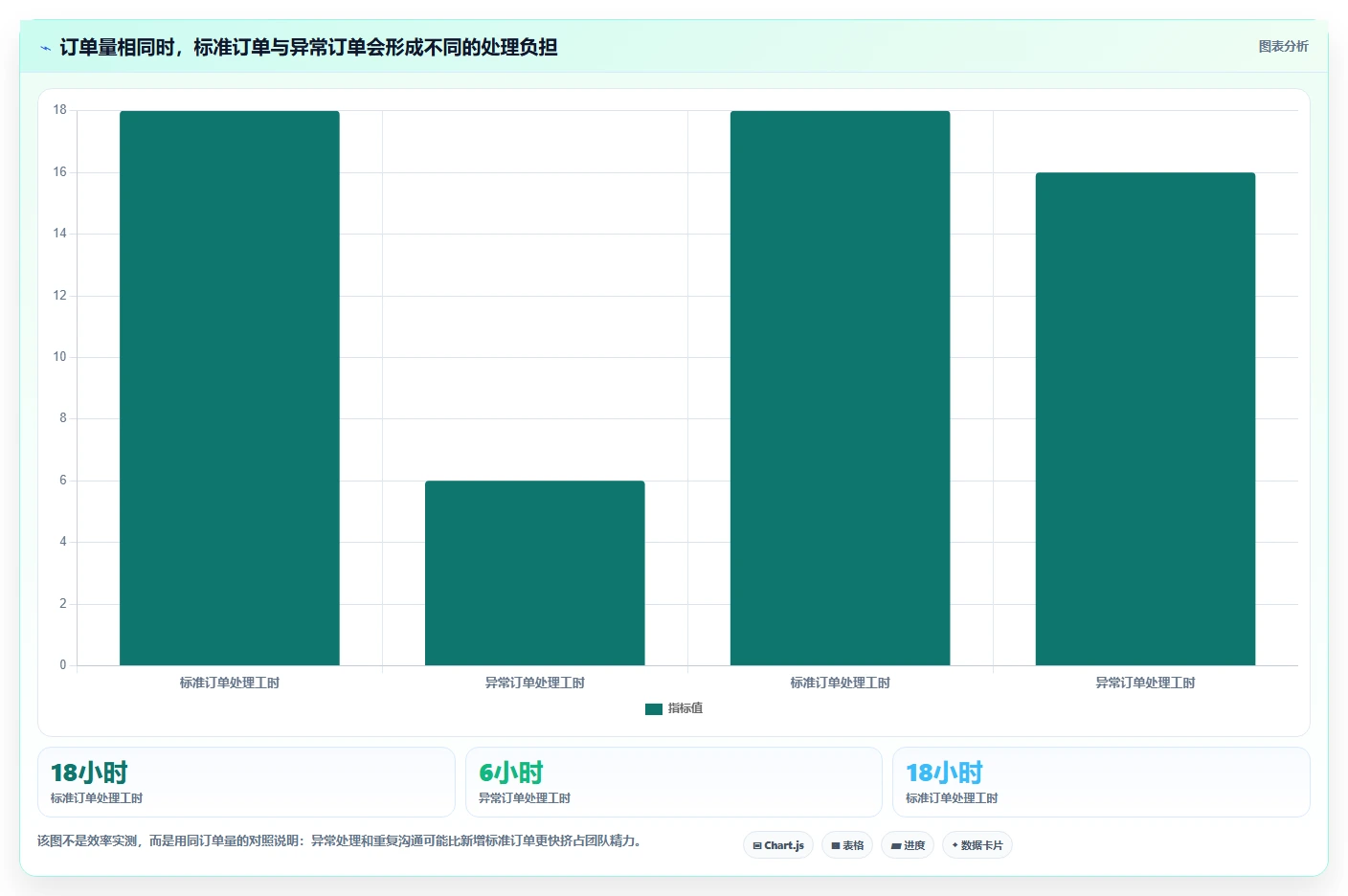Screen dimensions: 1348x896
Task: Click the x-axis label under the 16-value bar
Action: coord(1145,683)
